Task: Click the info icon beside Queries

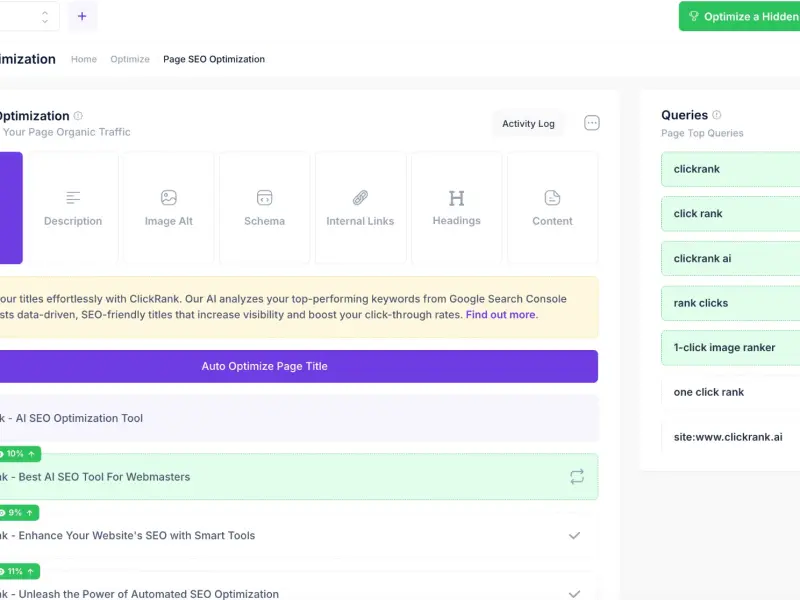Action: 716,115
